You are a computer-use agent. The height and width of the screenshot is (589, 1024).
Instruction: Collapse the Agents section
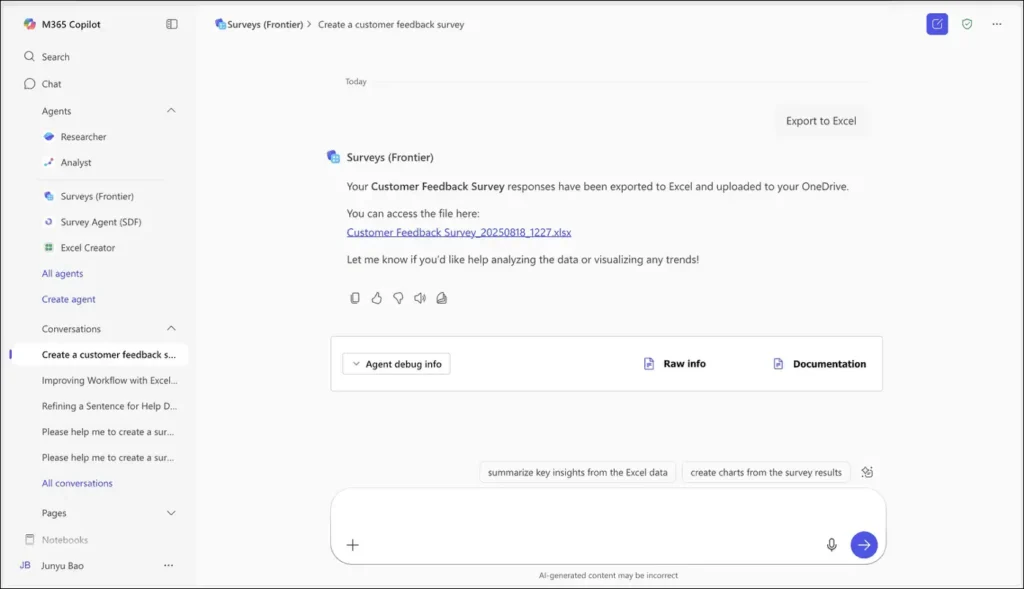(171, 111)
